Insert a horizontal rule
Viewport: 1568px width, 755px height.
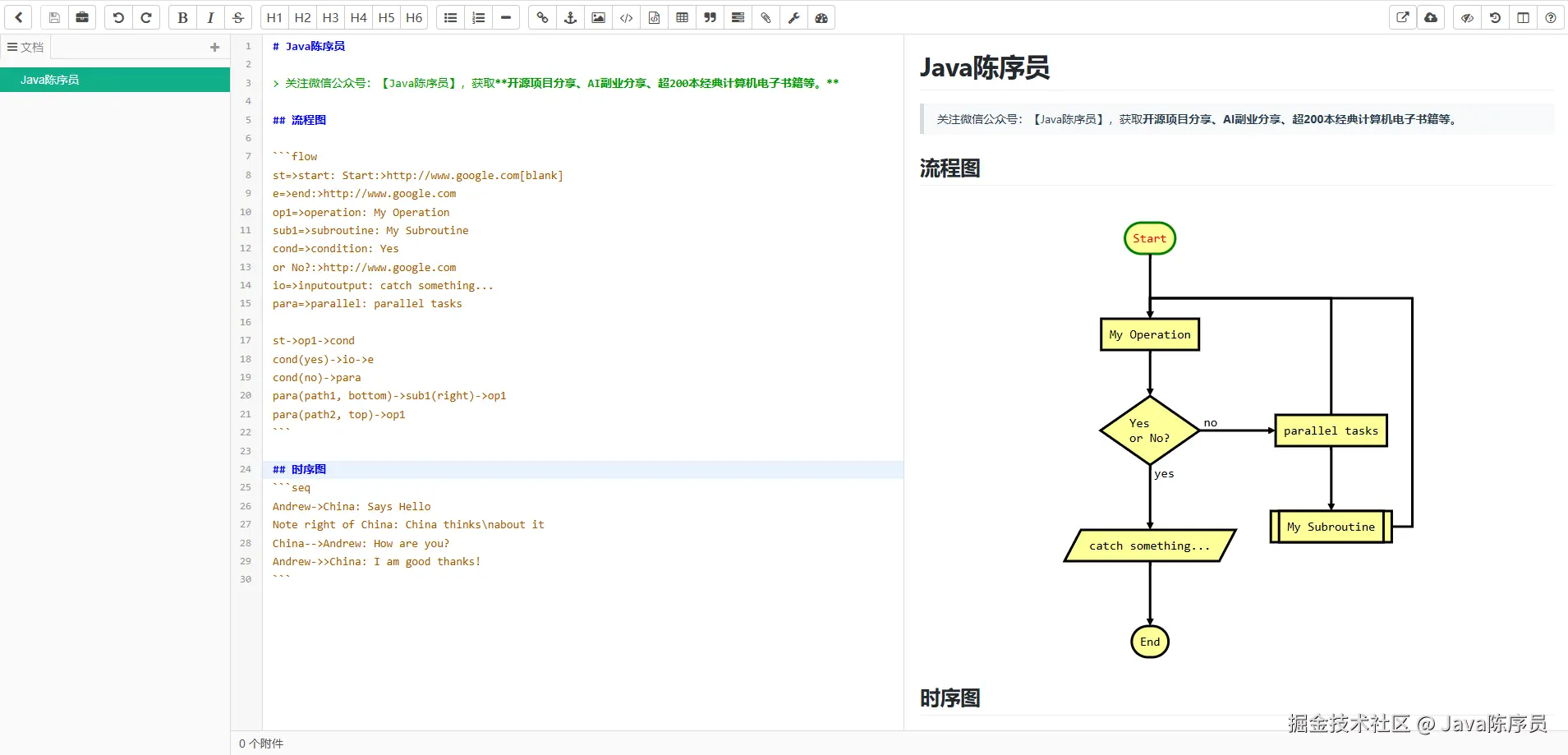coord(506,17)
